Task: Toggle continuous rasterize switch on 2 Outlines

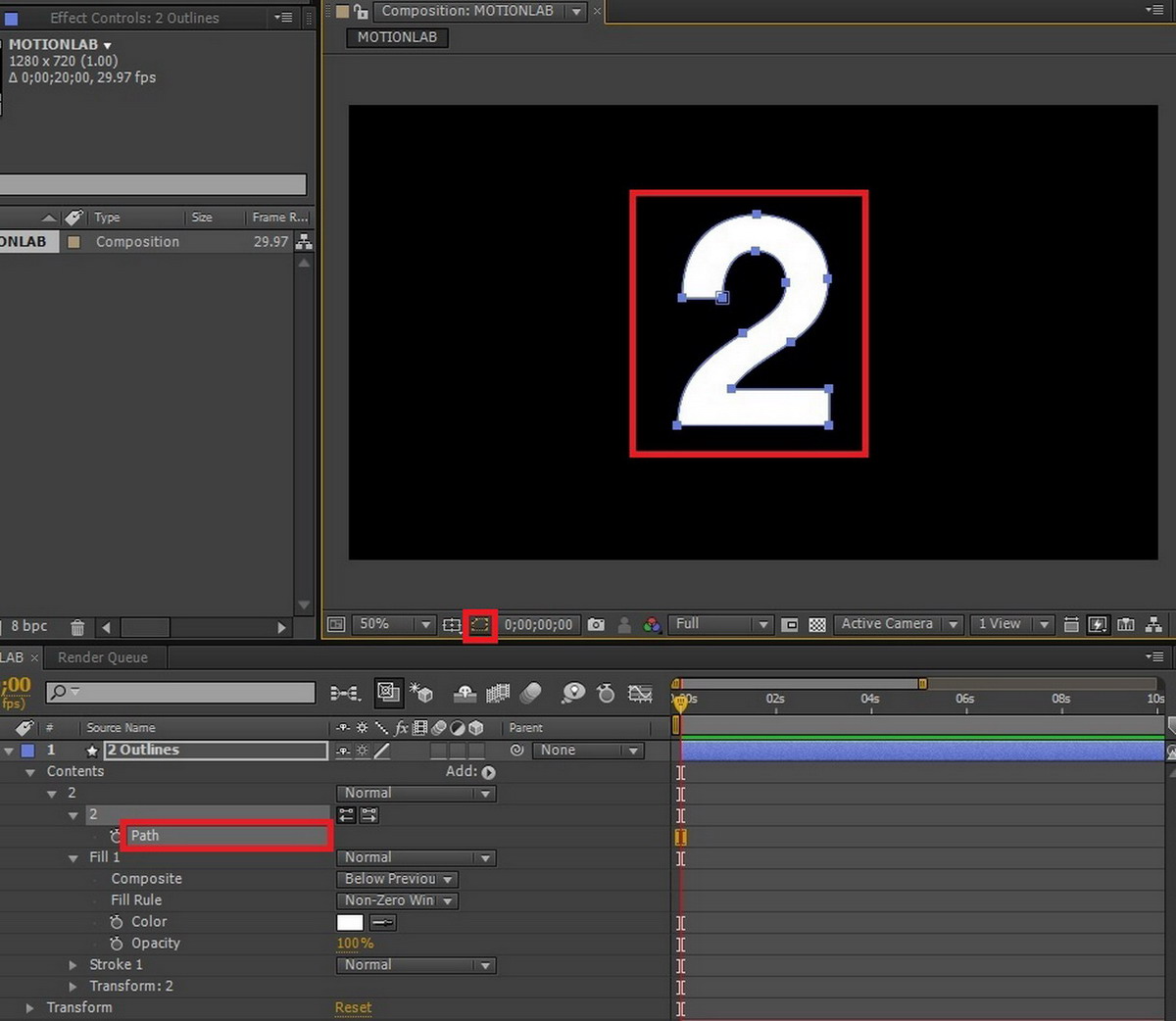Action: [363, 751]
